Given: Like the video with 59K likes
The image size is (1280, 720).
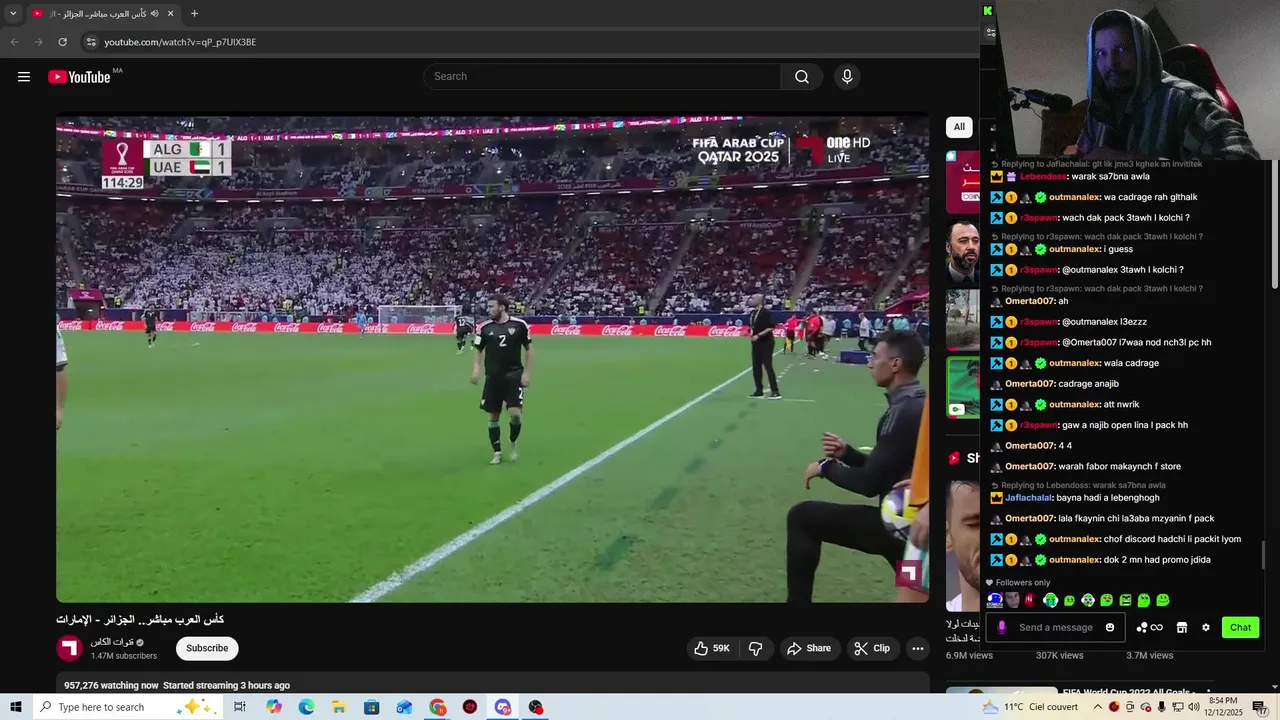Looking at the screenshot, I should coord(712,648).
